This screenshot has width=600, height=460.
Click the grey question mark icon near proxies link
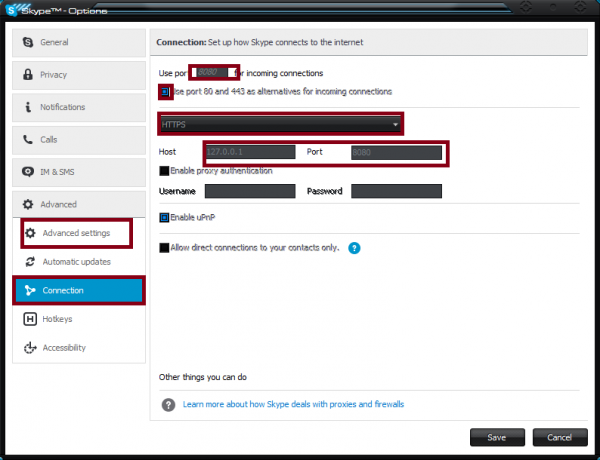pyautogui.click(x=168, y=405)
